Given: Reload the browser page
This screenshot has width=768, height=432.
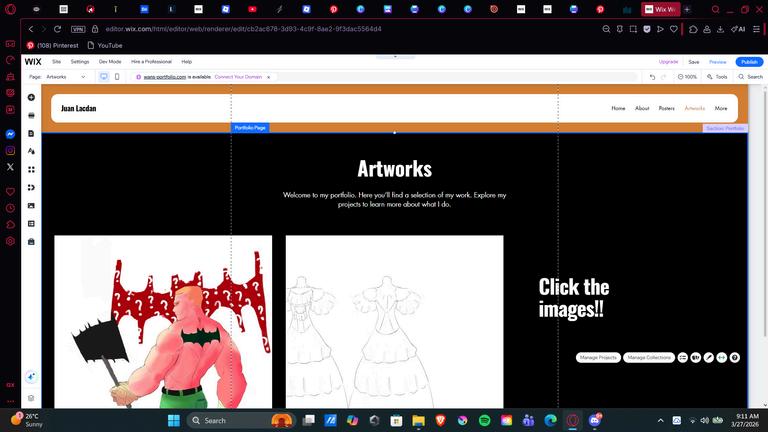Looking at the screenshot, I should (x=57, y=29).
